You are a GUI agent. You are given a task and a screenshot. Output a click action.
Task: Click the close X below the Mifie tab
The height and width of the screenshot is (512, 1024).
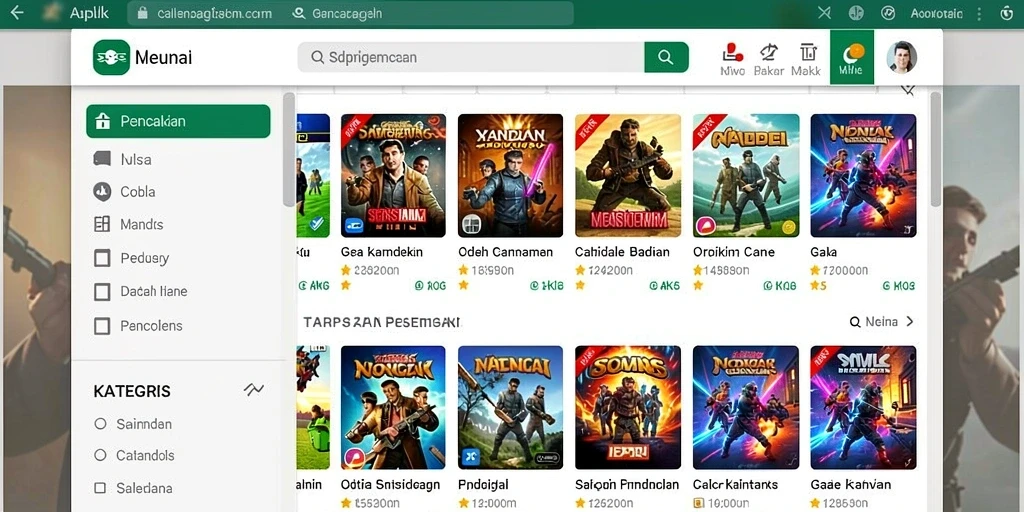pos(908,89)
